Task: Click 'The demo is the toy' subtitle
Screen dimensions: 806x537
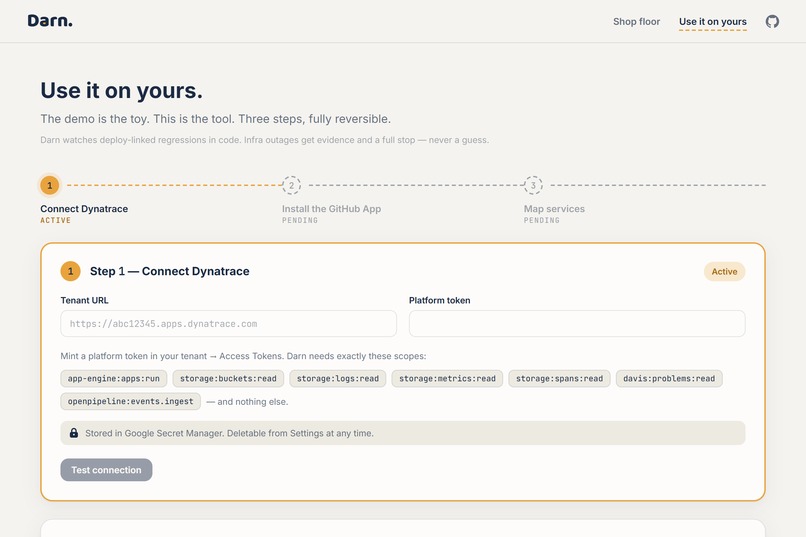Action: 215,119
